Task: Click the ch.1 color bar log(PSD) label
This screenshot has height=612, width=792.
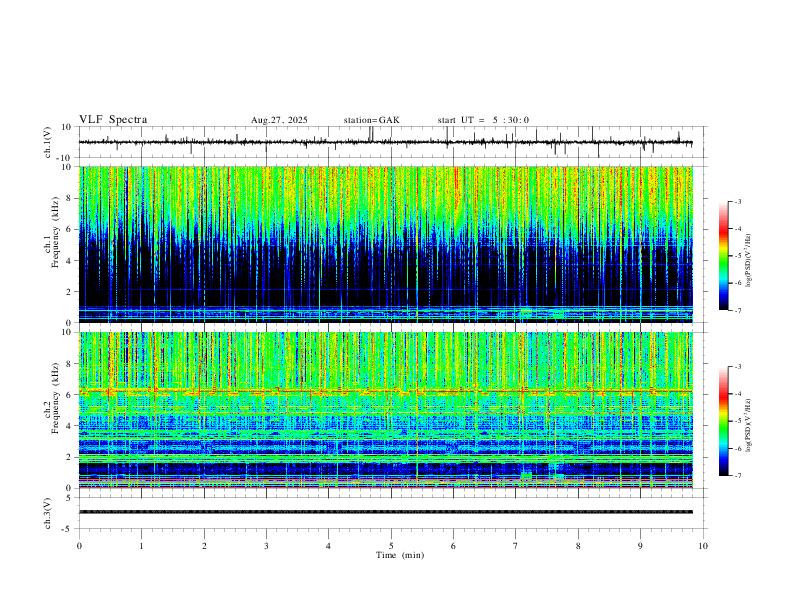Action: [748, 261]
